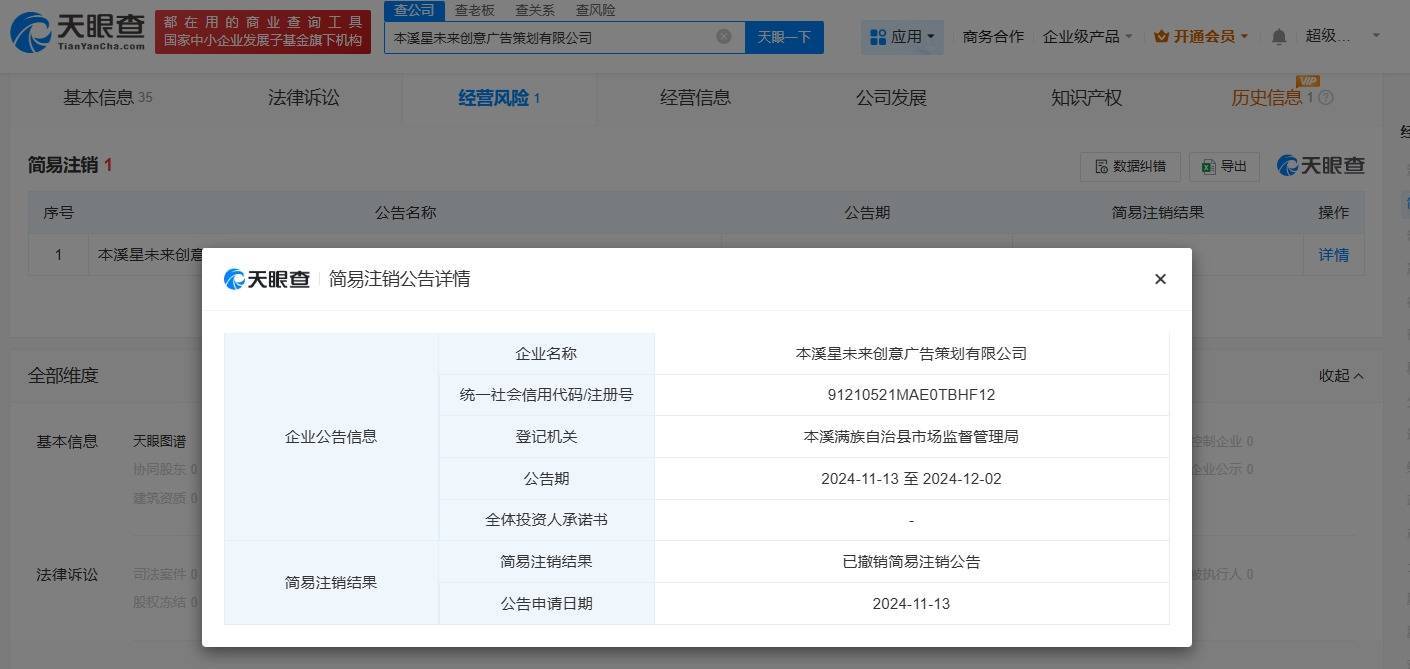
Task: Click help icon beside 历史信息
Action: [x=1326, y=98]
